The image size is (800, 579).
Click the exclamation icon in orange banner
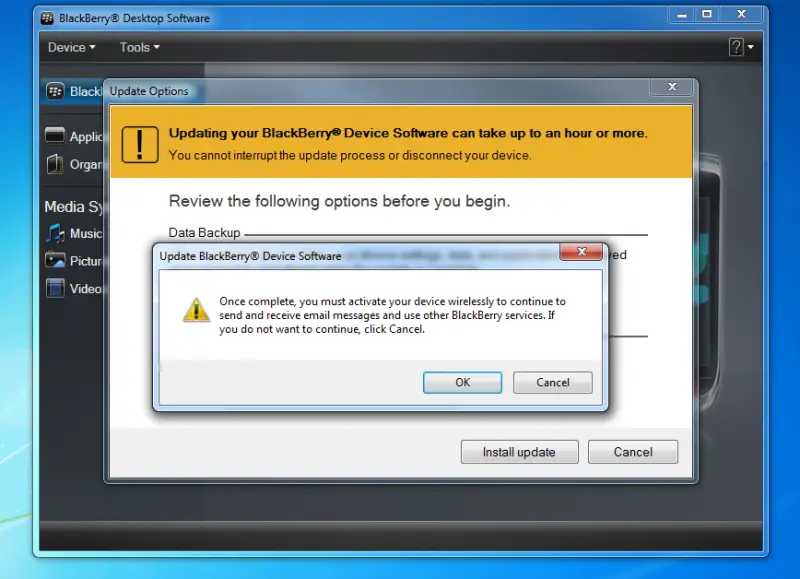140,144
